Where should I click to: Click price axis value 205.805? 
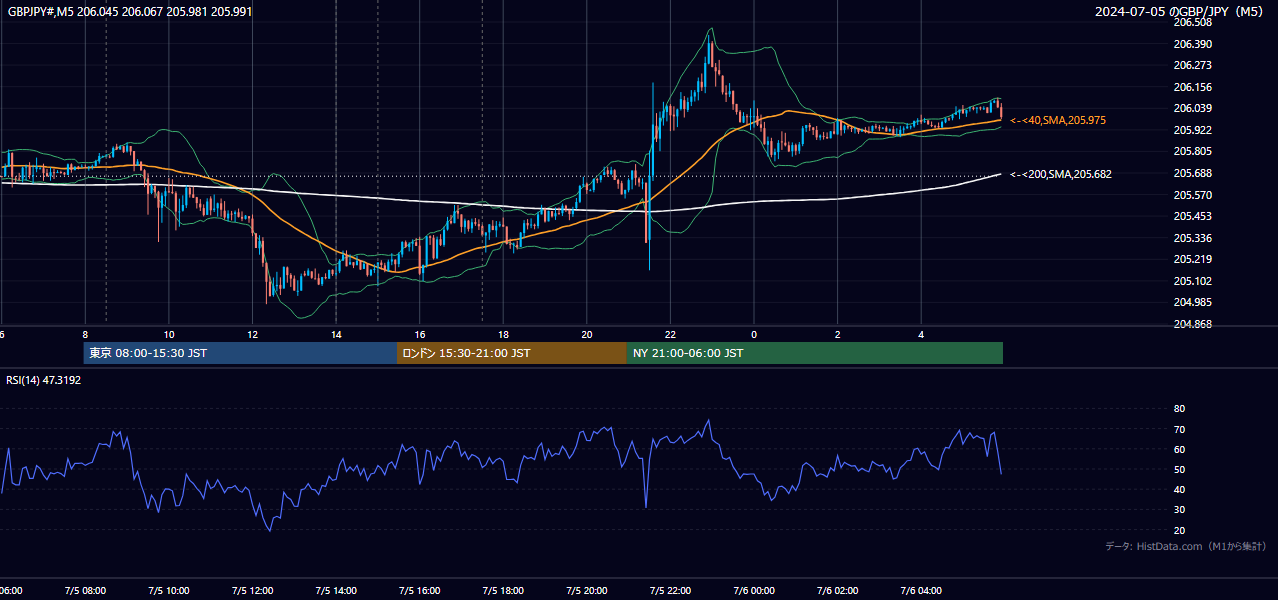[1192, 151]
